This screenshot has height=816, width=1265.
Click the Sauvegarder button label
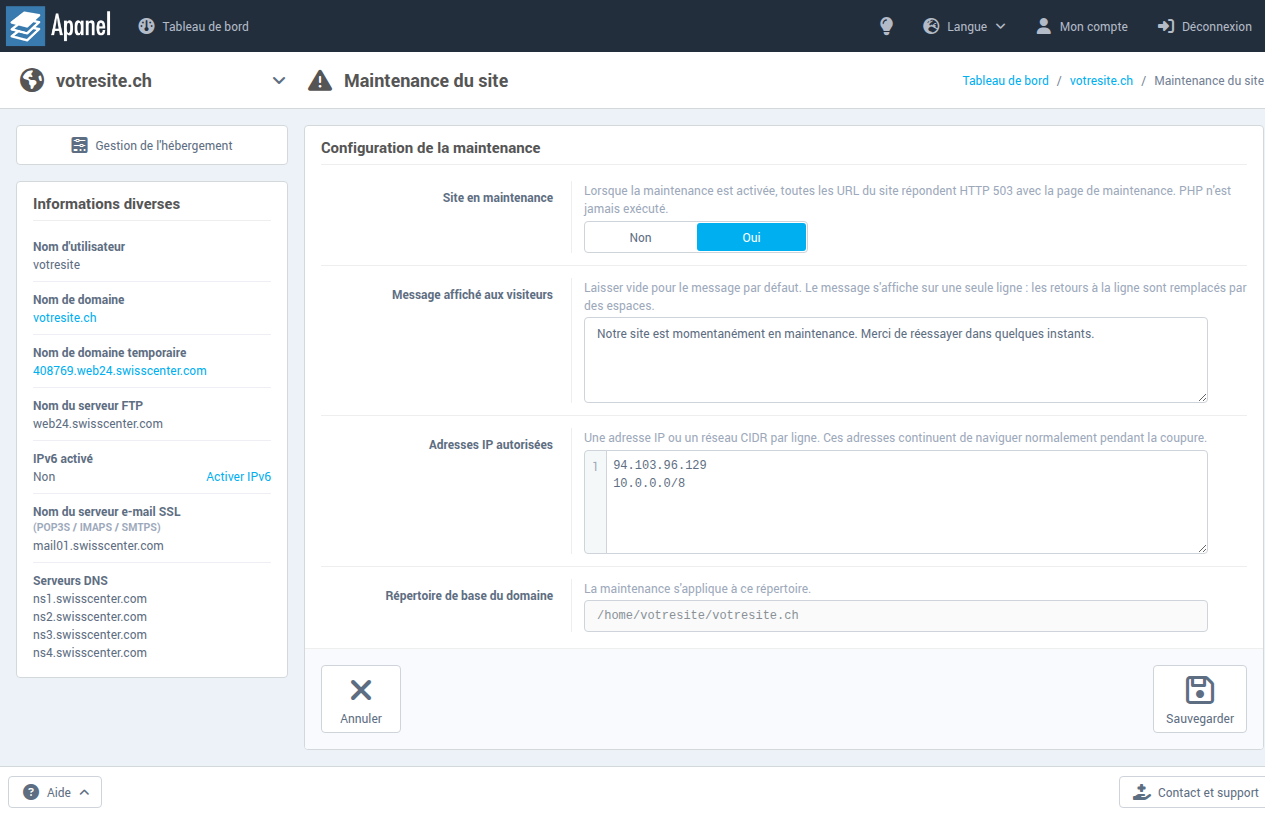click(x=1200, y=719)
